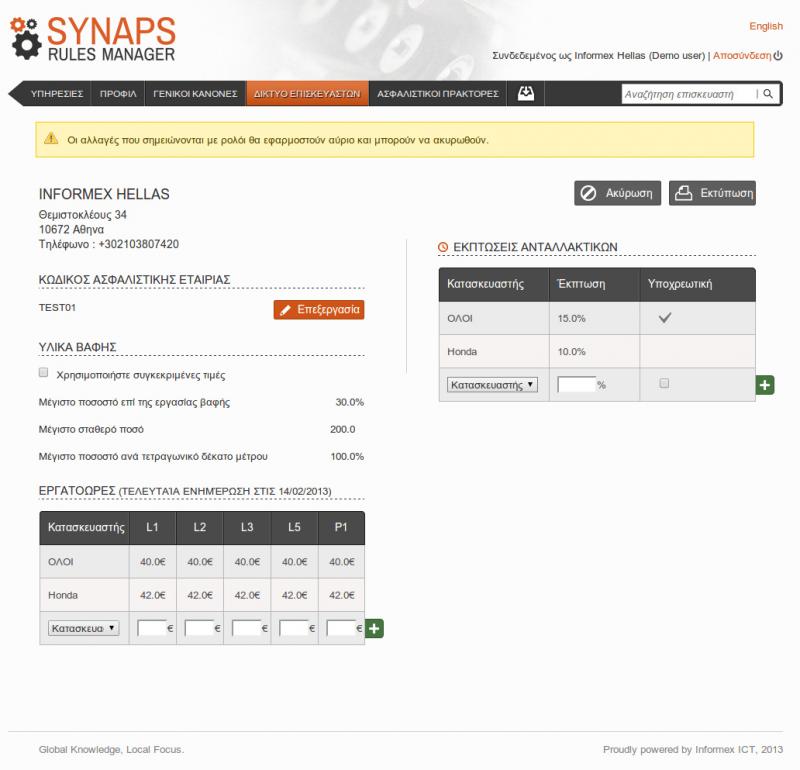
Task: Go to the ΠΡΟΦΙΛ menu
Action: point(118,94)
